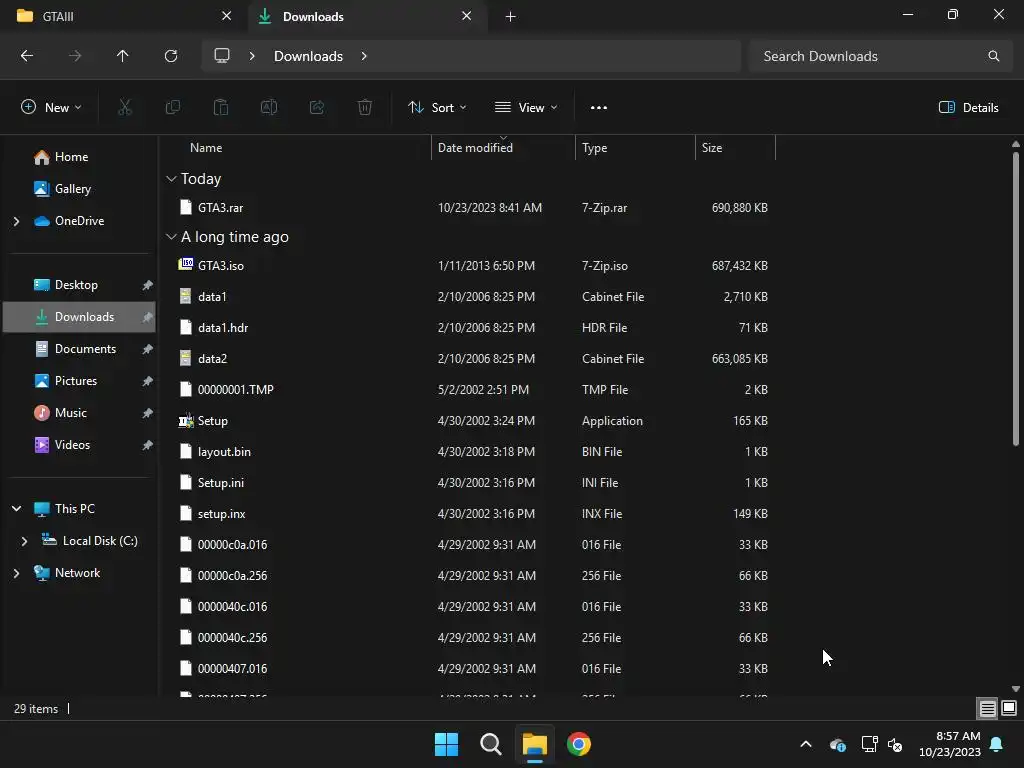Image resolution: width=1024 pixels, height=768 pixels.
Task: Expand Local Disk (C:) node
Action: coord(24,541)
